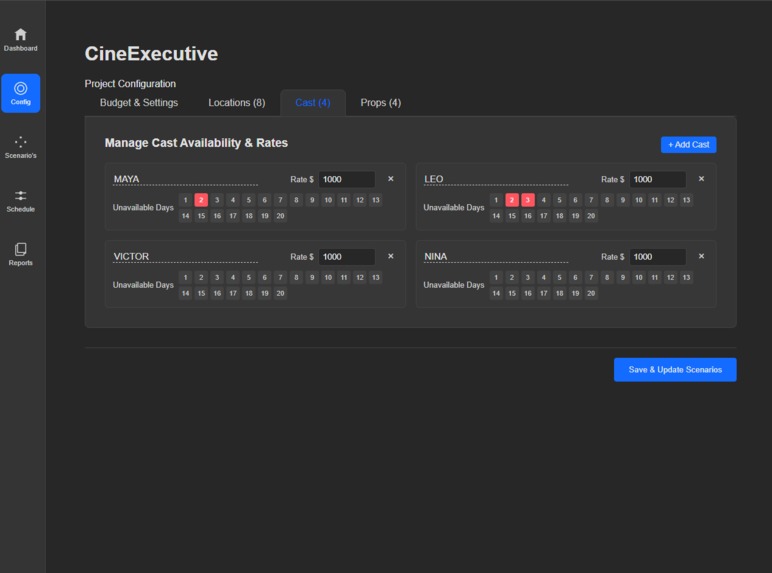Screen dimensions: 772x573
Task: Toggle day 19 unavailable for LEO
Action: click(x=575, y=216)
